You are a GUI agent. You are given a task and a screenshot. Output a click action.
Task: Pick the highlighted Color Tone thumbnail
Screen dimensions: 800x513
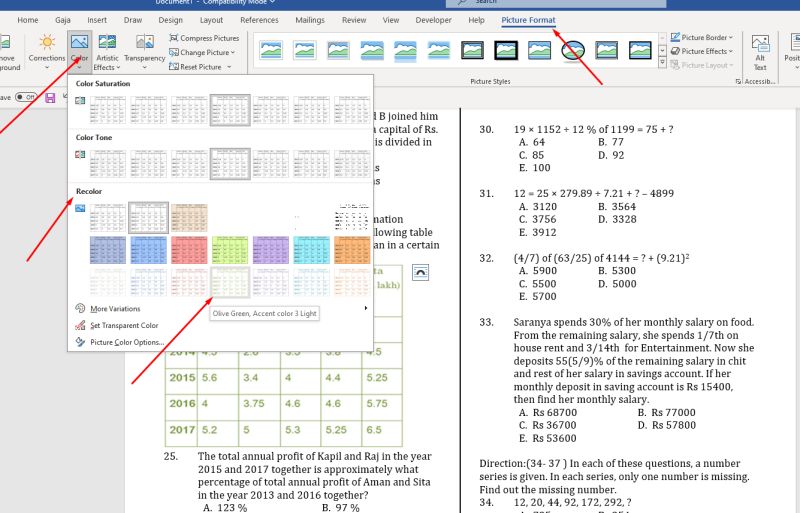point(230,164)
